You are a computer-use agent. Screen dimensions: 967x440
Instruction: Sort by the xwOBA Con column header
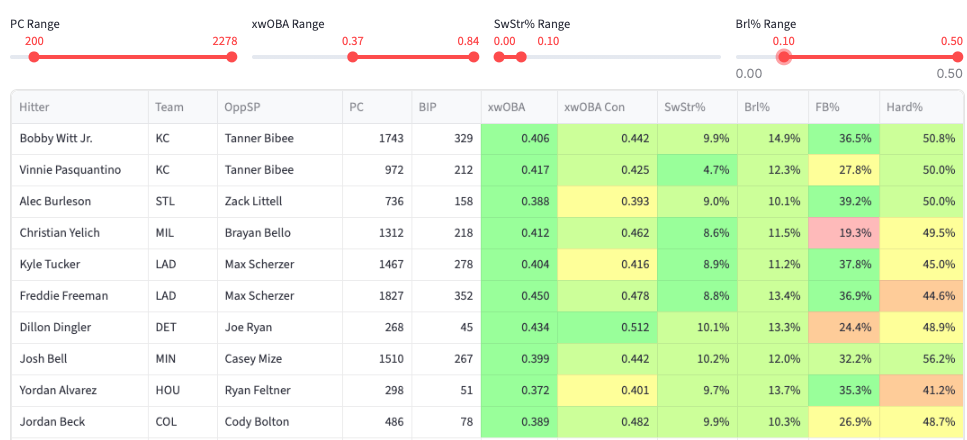(x=607, y=107)
